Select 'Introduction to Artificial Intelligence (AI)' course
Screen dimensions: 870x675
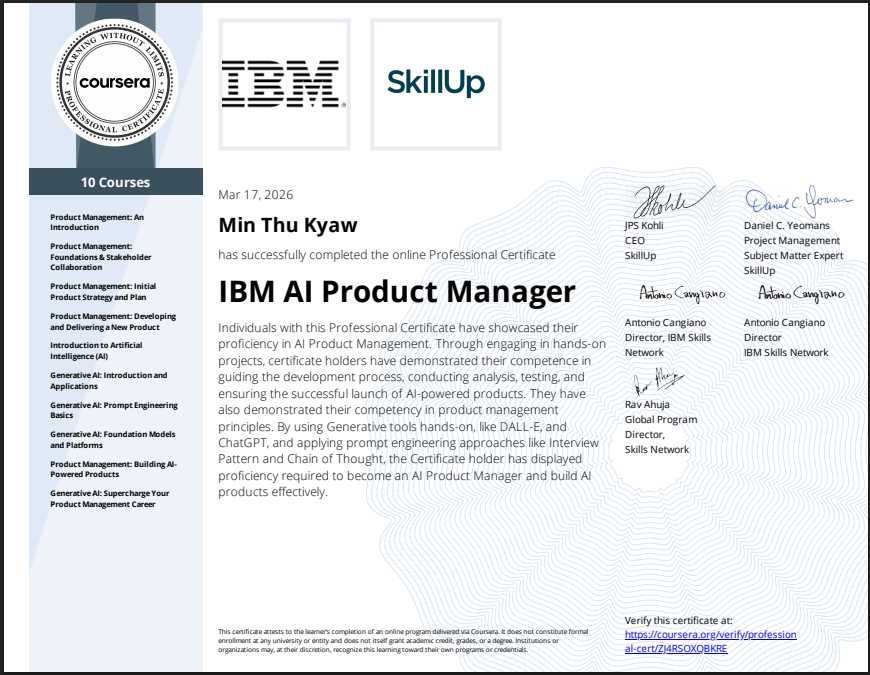tap(96, 351)
